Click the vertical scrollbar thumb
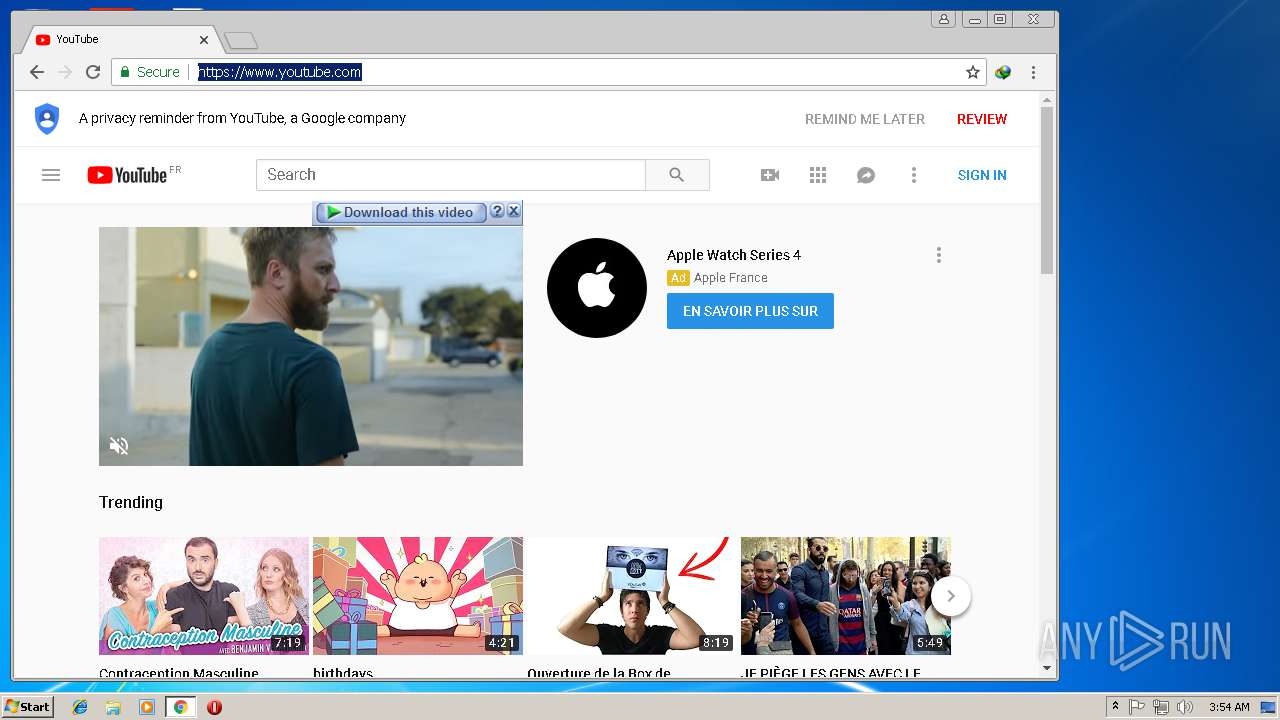The width and height of the screenshot is (1280, 720). pyautogui.click(x=1047, y=190)
